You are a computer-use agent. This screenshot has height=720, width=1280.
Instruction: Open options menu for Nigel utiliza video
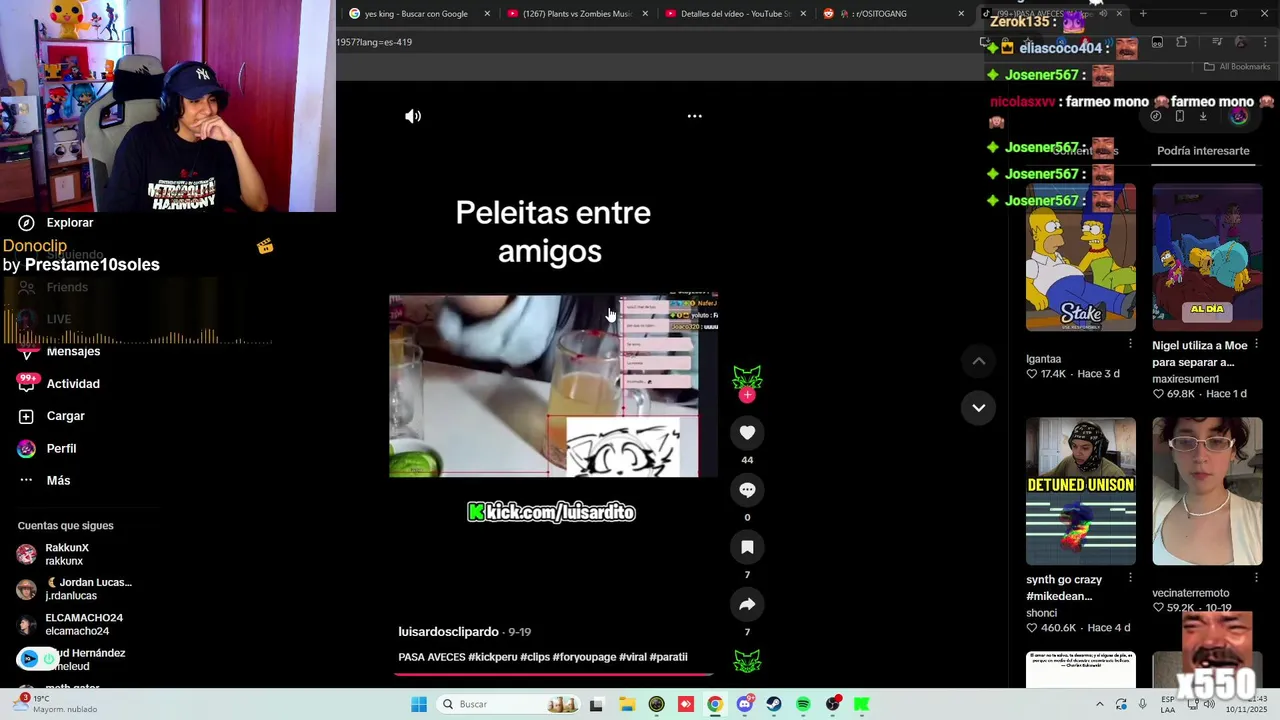pos(1257,344)
